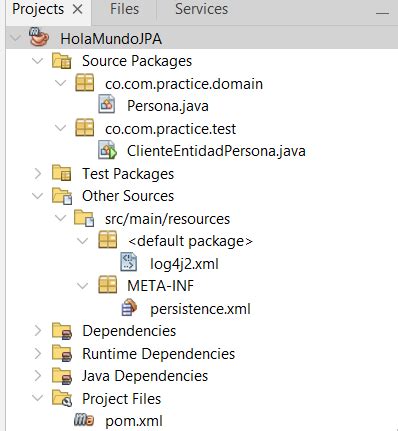The width and height of the screenshot is (398, 431).
Task: Click the Test Packages folder icon
Action: [x=62, y=173]
